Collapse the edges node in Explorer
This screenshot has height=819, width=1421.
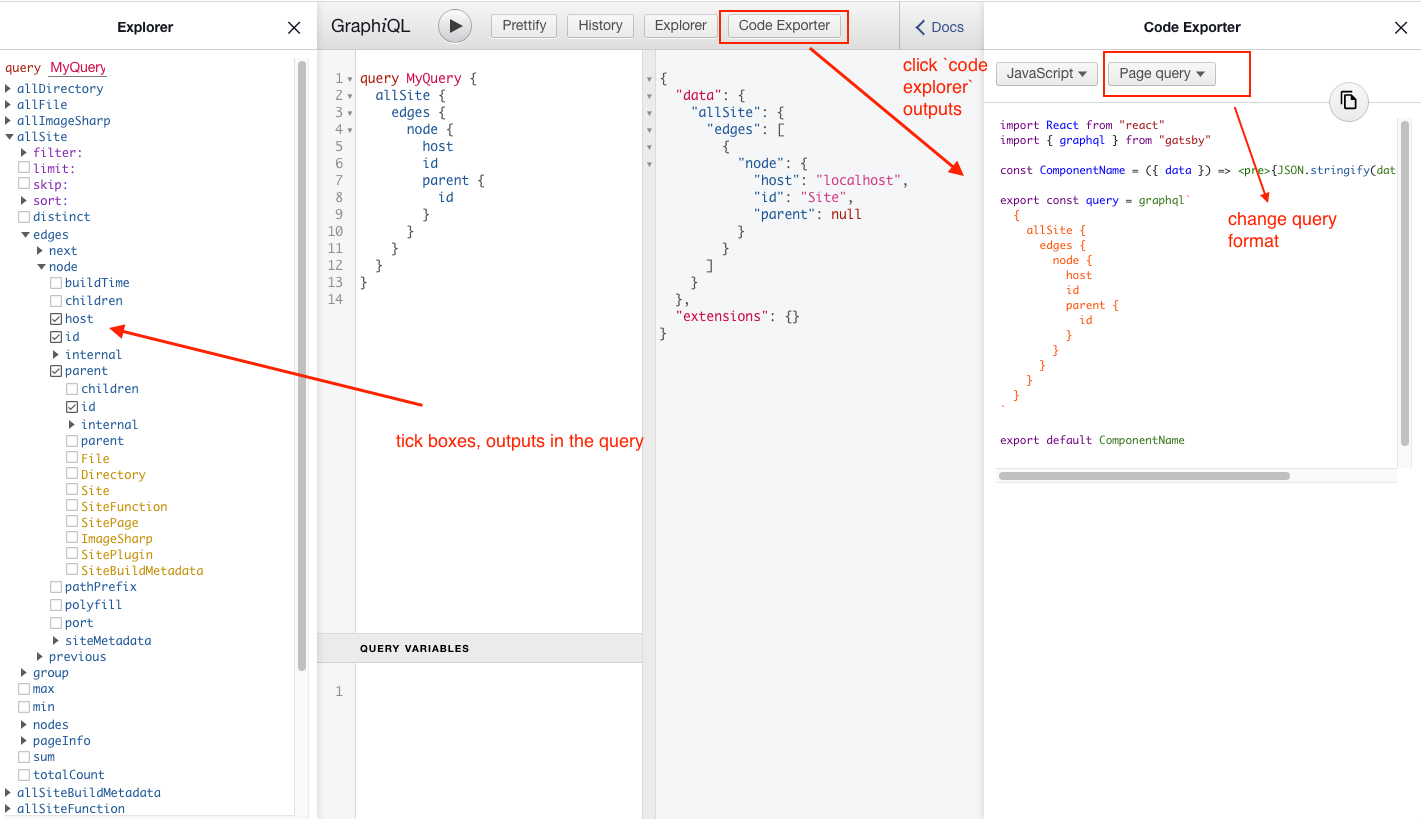tap(25, 234)
